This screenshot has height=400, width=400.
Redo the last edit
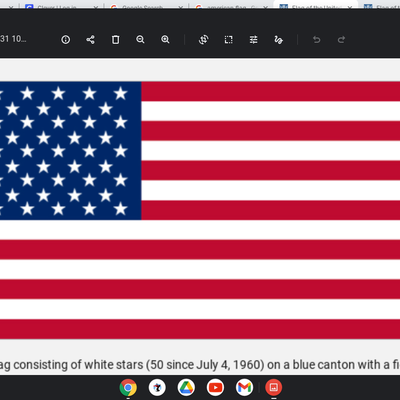pyautogui.click(x=341, y=40)
